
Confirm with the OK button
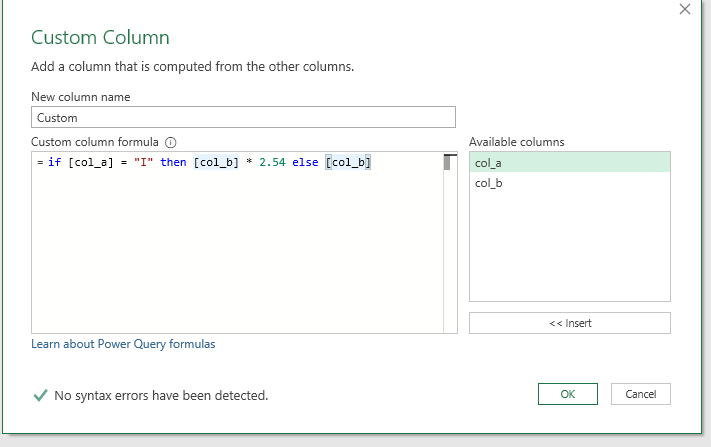pos(568,394)
